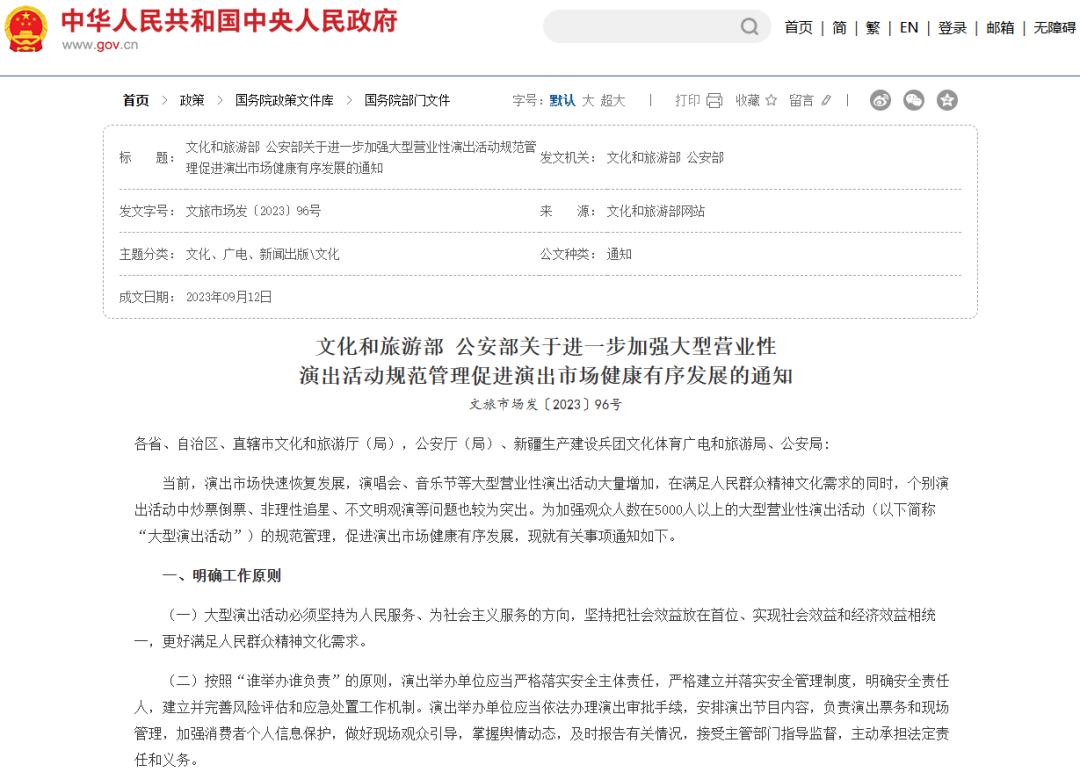This screenshot has width=1080, height=772.
Task: Click the www.gov.cn address text
Action: (x=100, y=45)
